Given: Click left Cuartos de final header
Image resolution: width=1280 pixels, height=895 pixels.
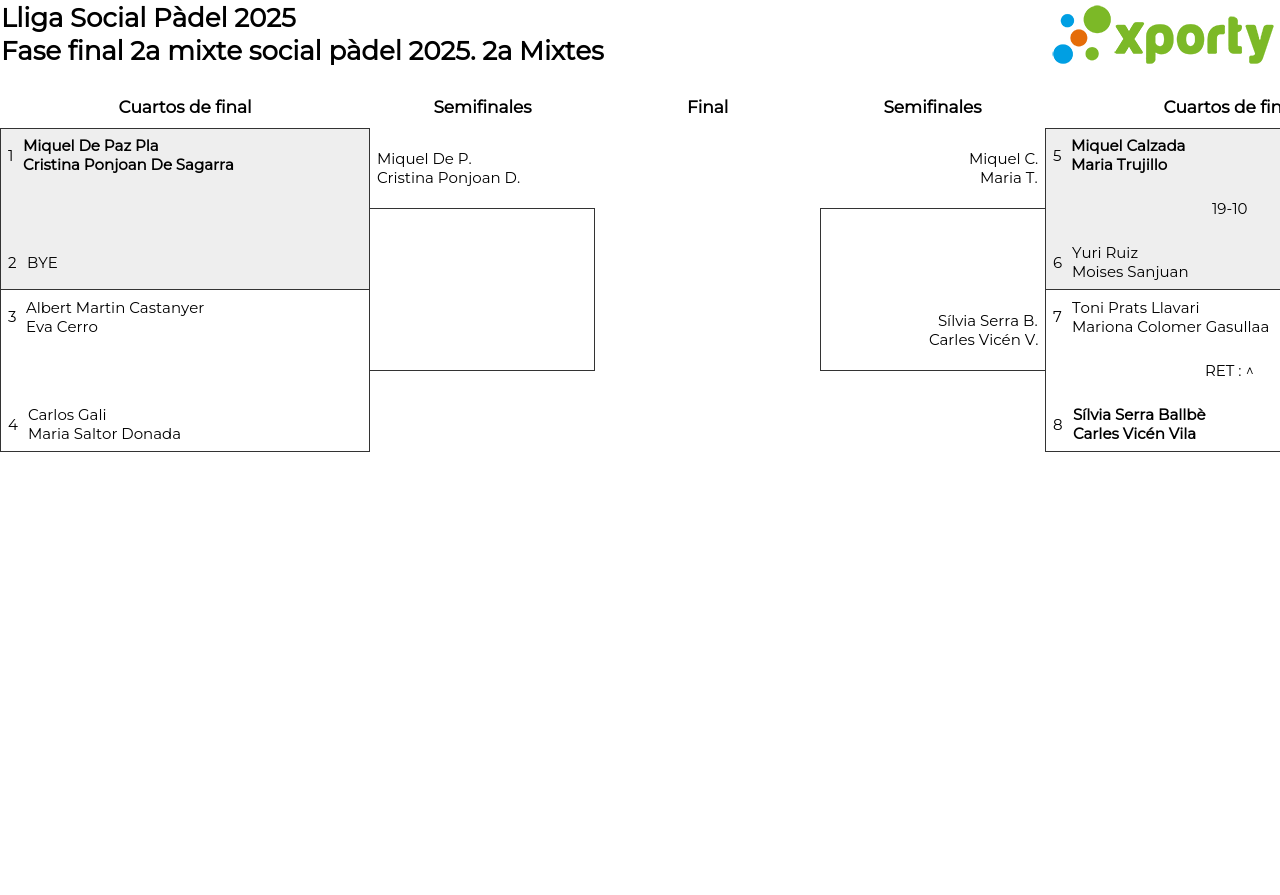Looking at the screenshot, I should (x=185, y=107).
